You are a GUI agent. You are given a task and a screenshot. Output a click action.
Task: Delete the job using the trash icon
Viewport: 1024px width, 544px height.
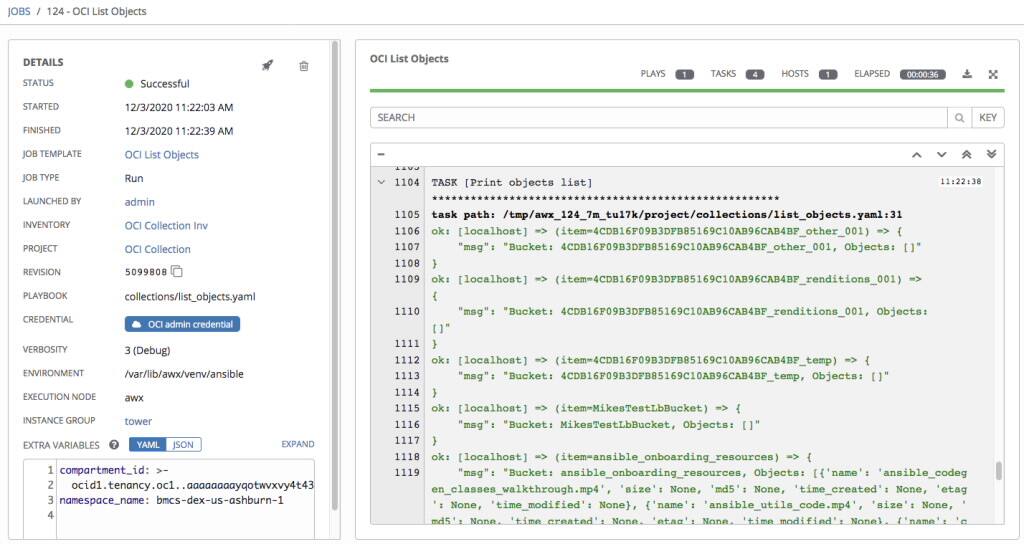[304, 66]
